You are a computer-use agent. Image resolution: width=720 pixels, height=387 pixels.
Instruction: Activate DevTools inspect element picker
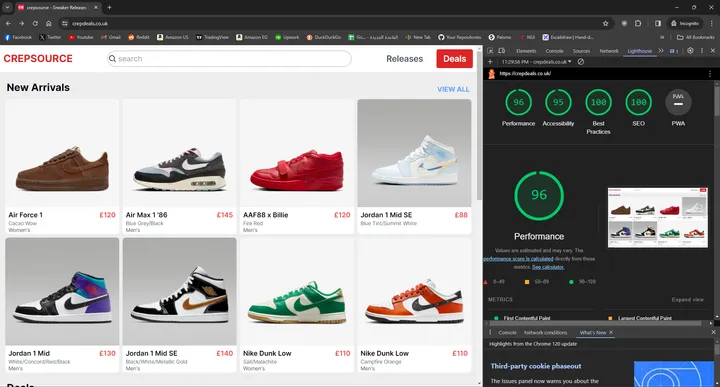[490, 50]
